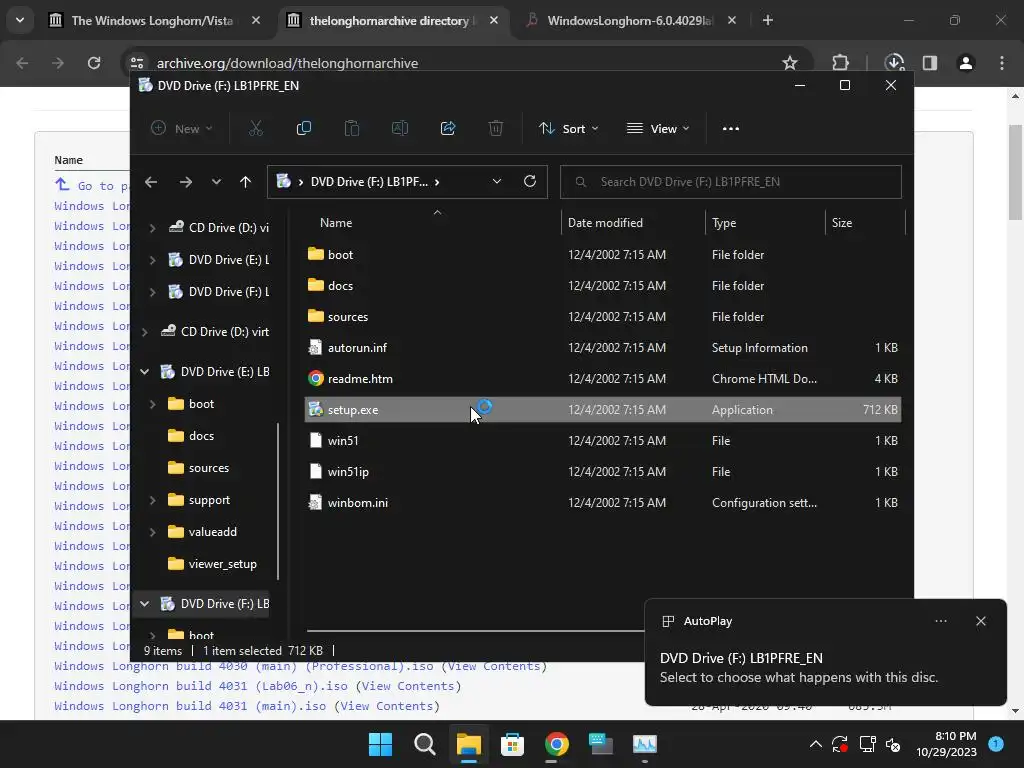The height and width of the screenshot is (768, 1024).
Task: Open Chrome Extensions puzzle icon
Action: click(840, 63)
